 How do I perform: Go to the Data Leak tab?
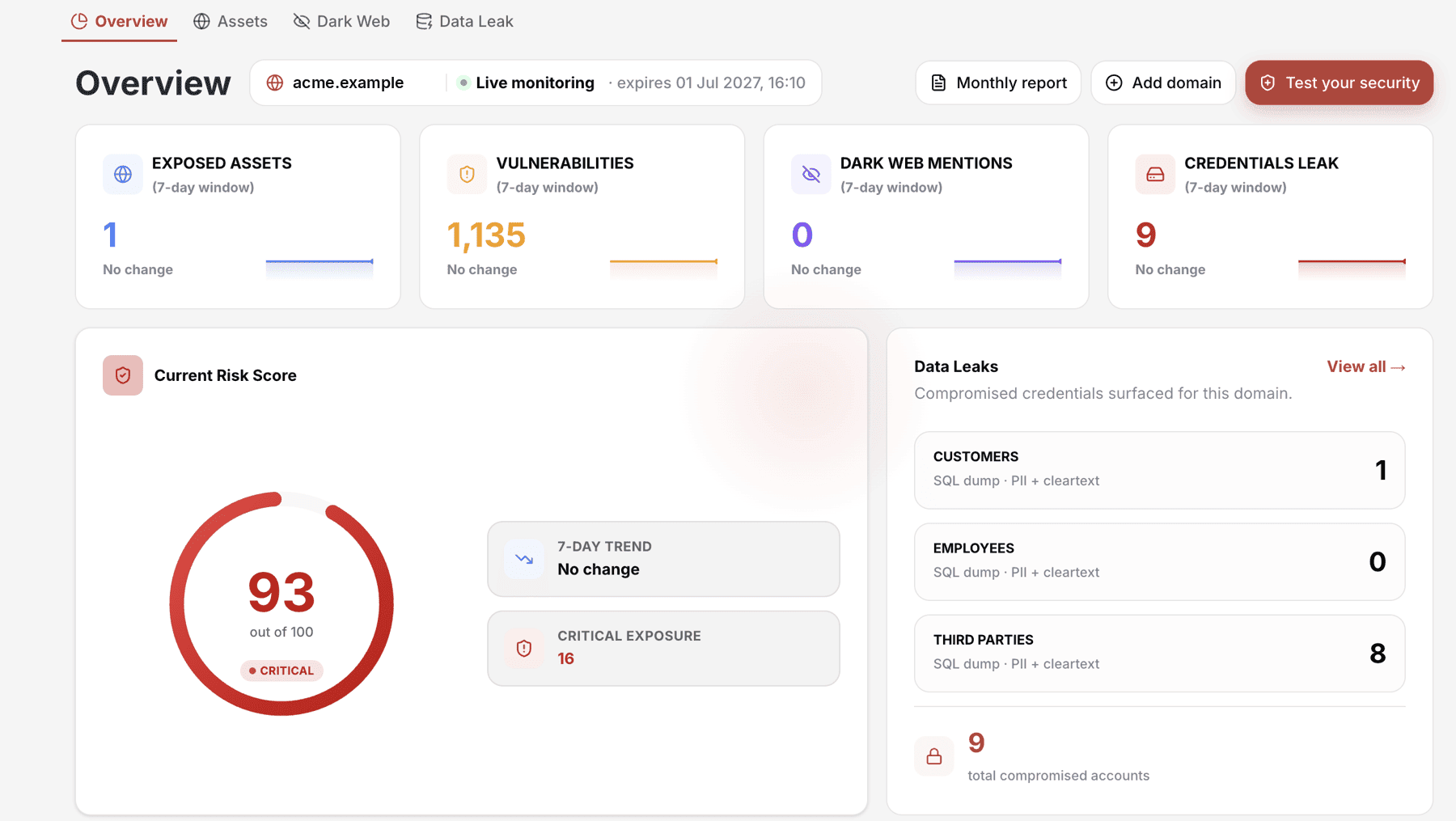464,21
